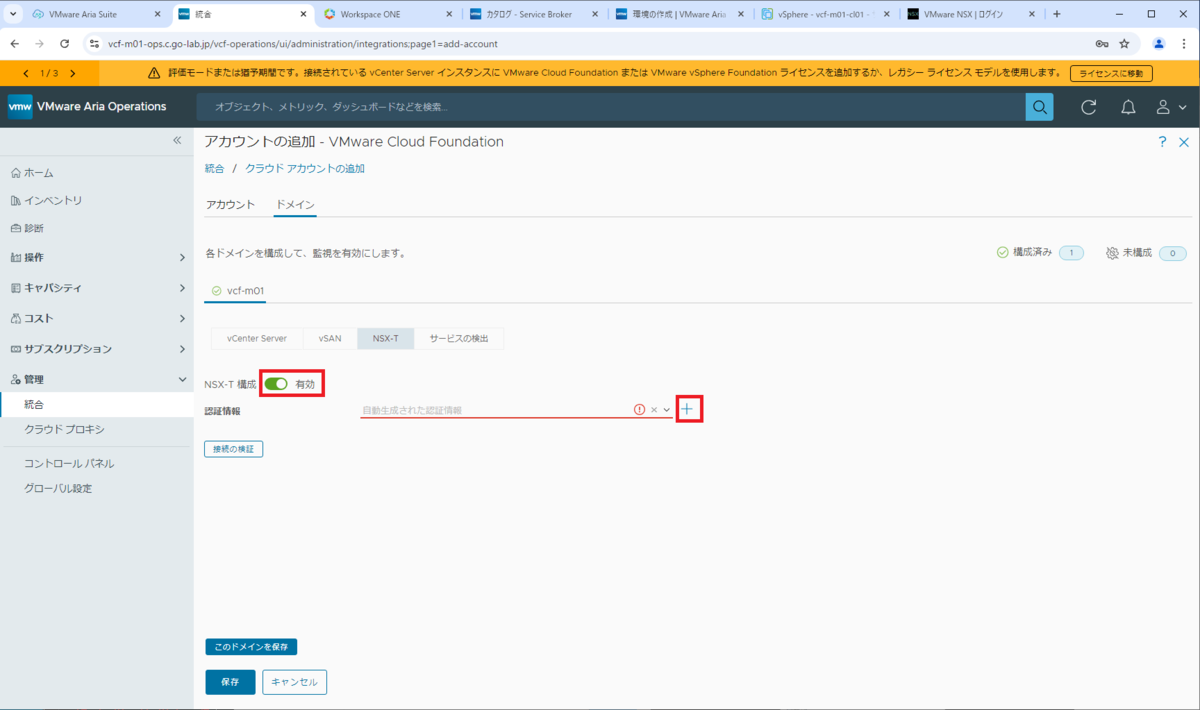Select the vSAN tab
This screenshot has height=710, width=1200.
pyautogui.click(x=330, y=338)
